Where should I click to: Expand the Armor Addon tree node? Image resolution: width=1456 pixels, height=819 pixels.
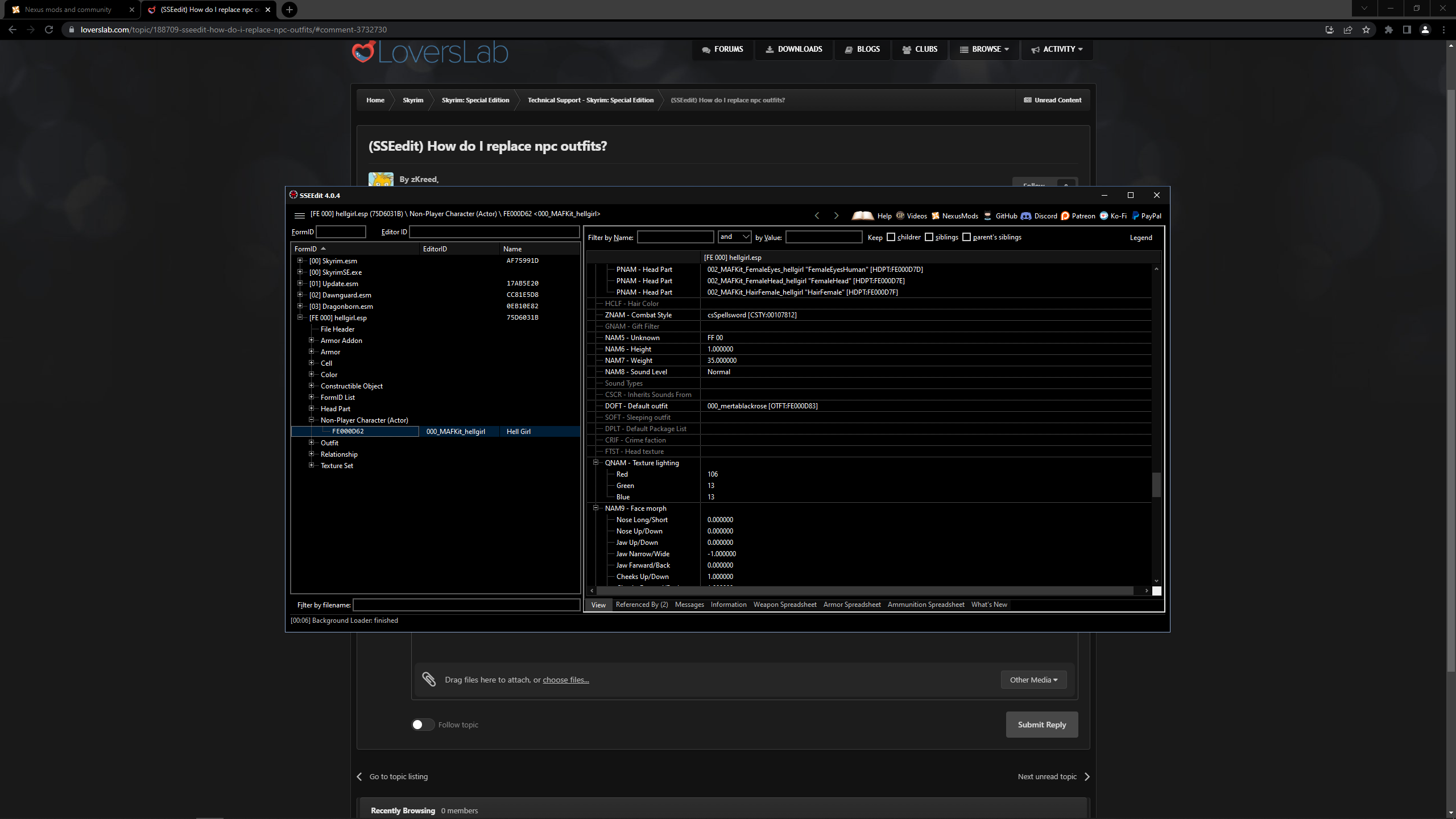coord(311,340)
